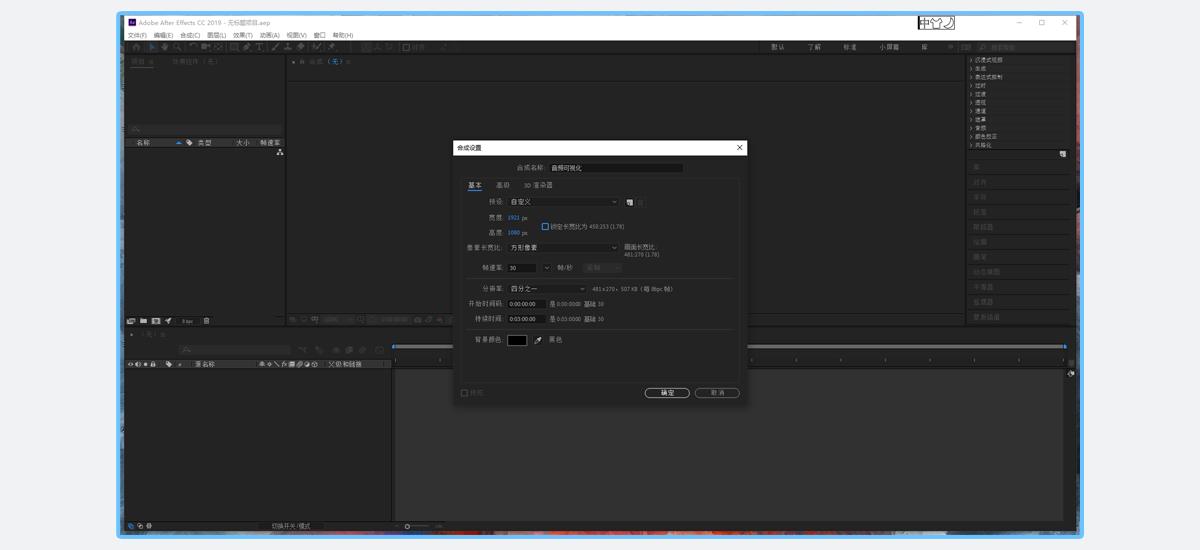
Task: Click the 宽度 value 1921
Action: 513,217
